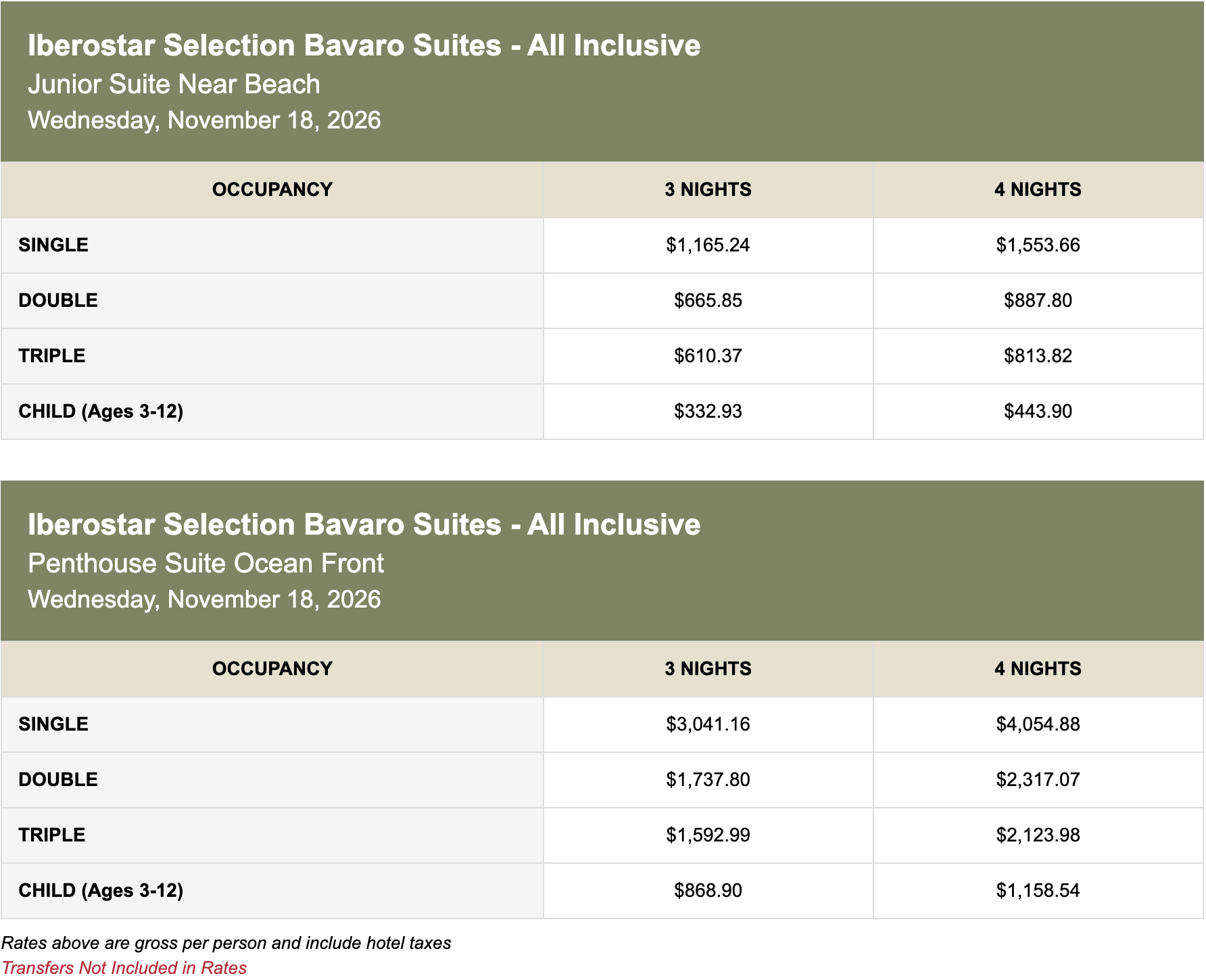Click the red Transfers Not Included in Rates text

pos(124,968)
